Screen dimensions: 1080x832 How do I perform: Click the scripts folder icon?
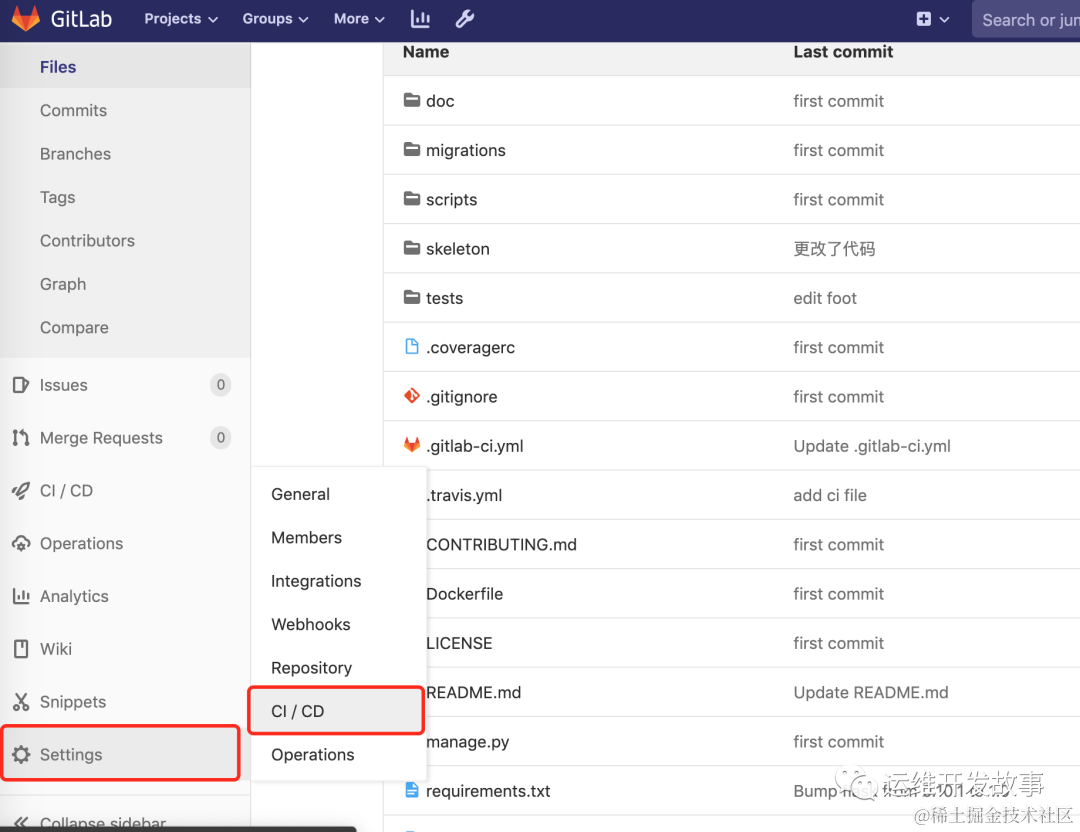coord(412,198)
